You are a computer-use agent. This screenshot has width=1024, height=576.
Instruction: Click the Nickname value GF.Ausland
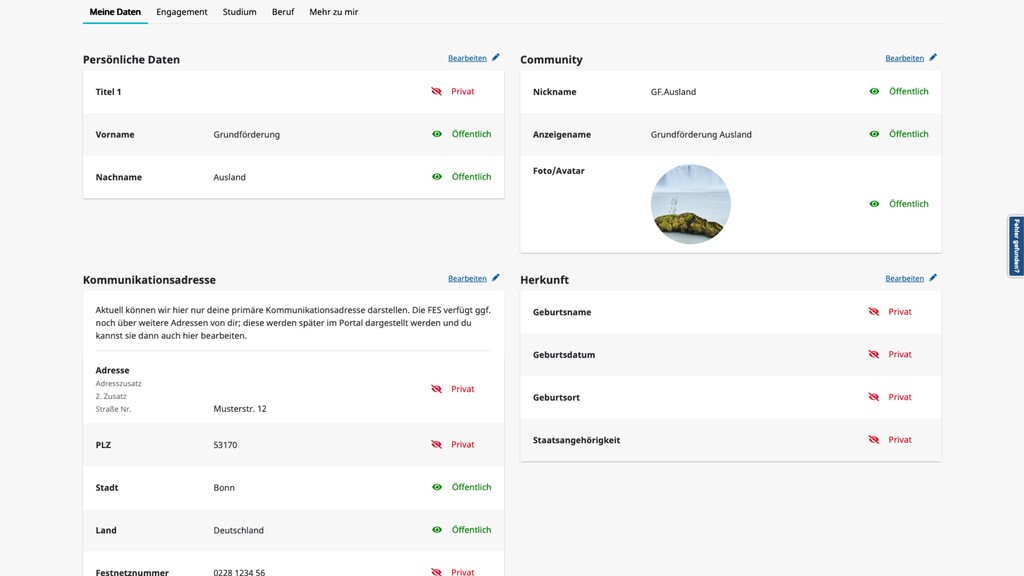pyautogui.click(x=673, y=92)
